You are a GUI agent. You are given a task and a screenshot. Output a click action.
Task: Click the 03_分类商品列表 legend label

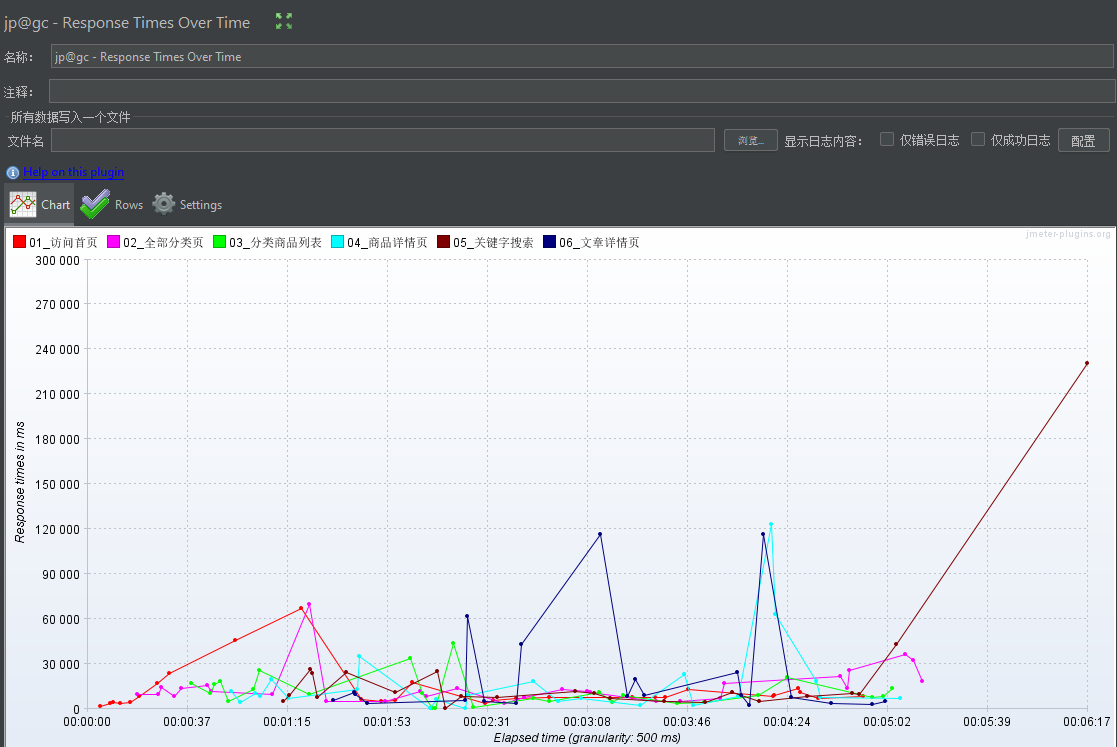coord(275,242)
